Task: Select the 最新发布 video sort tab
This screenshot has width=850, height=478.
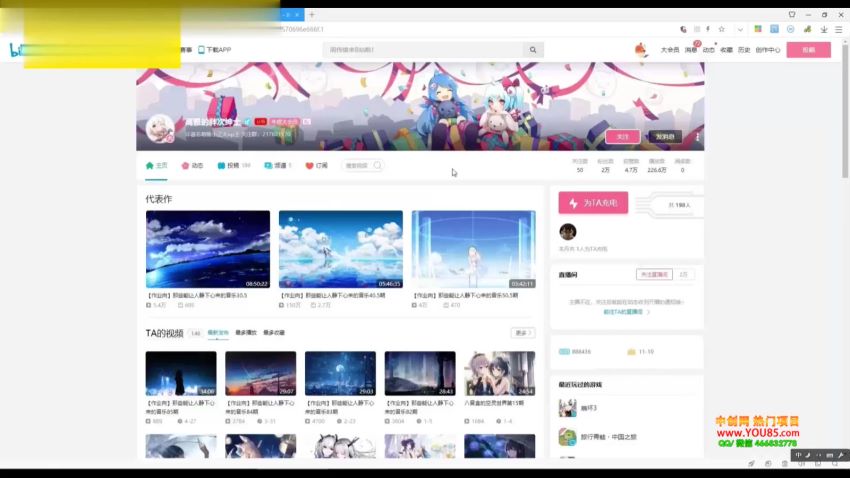Action: 217,333
